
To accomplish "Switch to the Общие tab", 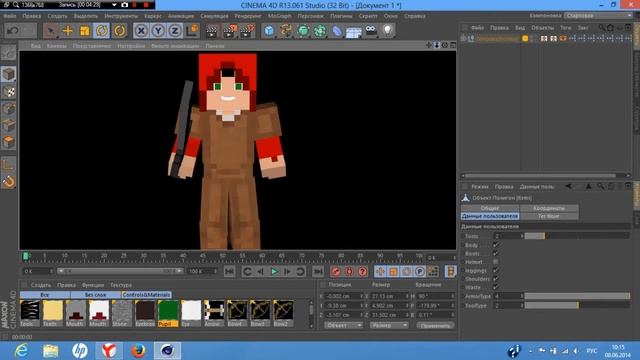I will point(490,208).
